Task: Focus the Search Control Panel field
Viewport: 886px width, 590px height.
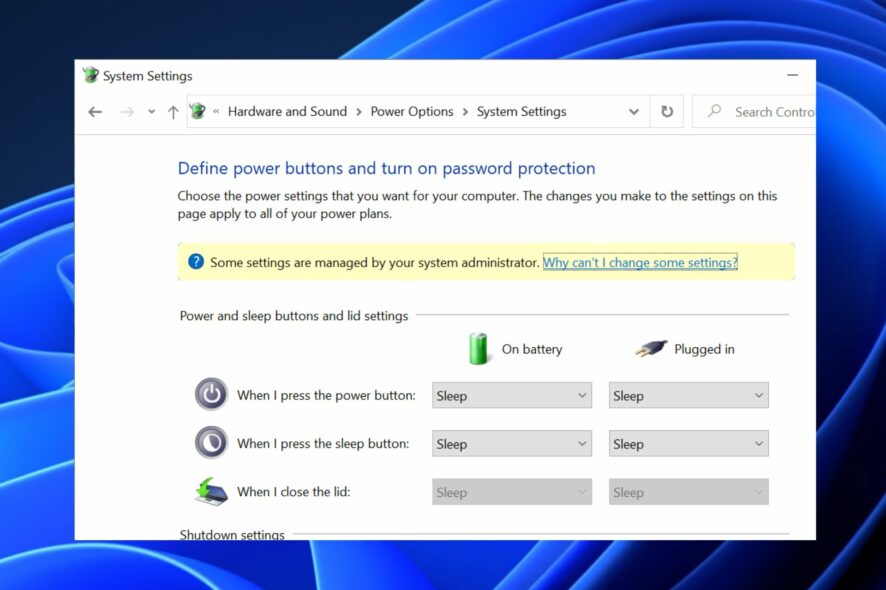Action: 754,112
